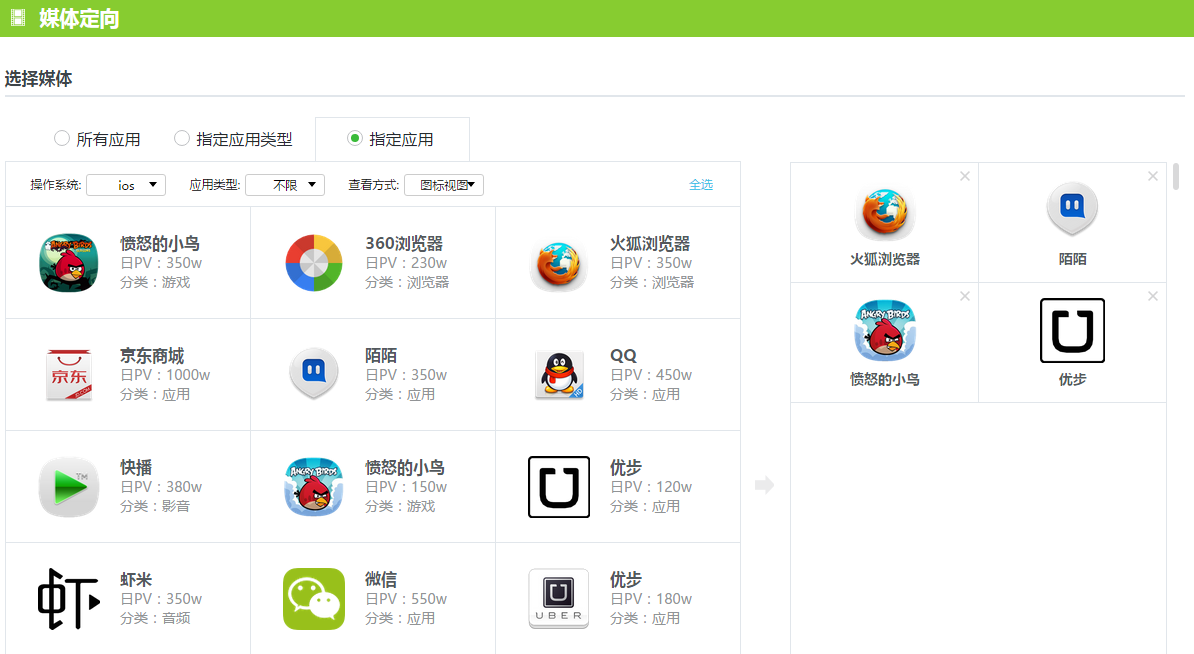This screenshot has width=1194, height=654.
Task: Click the 陌陌 label in the selected panel
Action: click(1072, 259)
